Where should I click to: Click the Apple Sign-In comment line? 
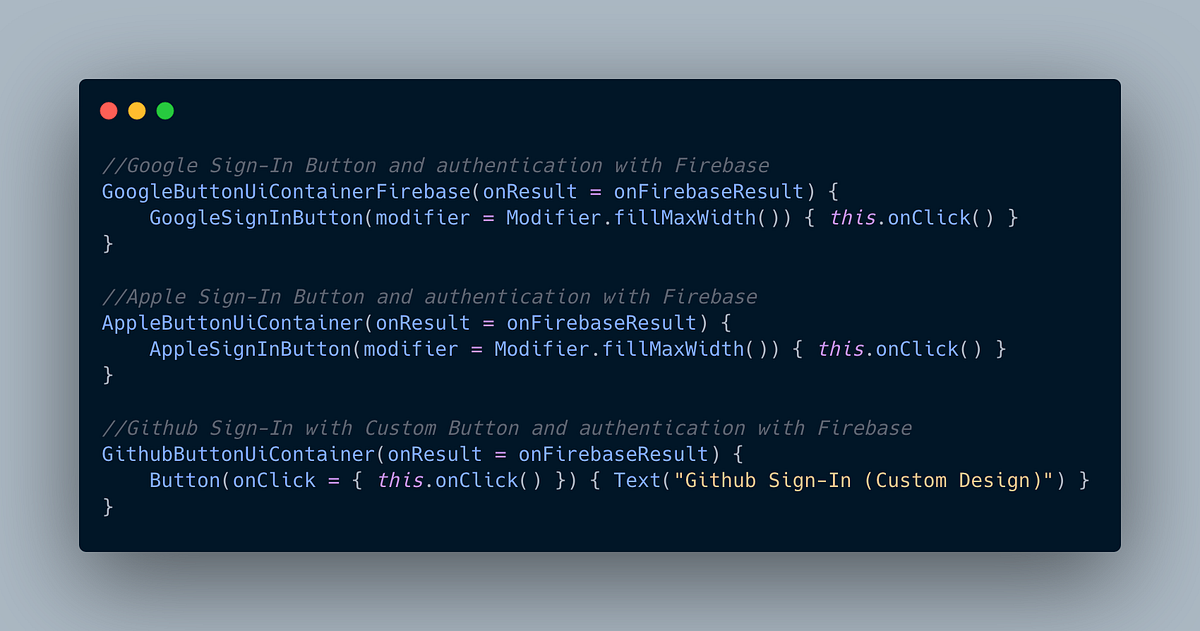pos(430,297)
